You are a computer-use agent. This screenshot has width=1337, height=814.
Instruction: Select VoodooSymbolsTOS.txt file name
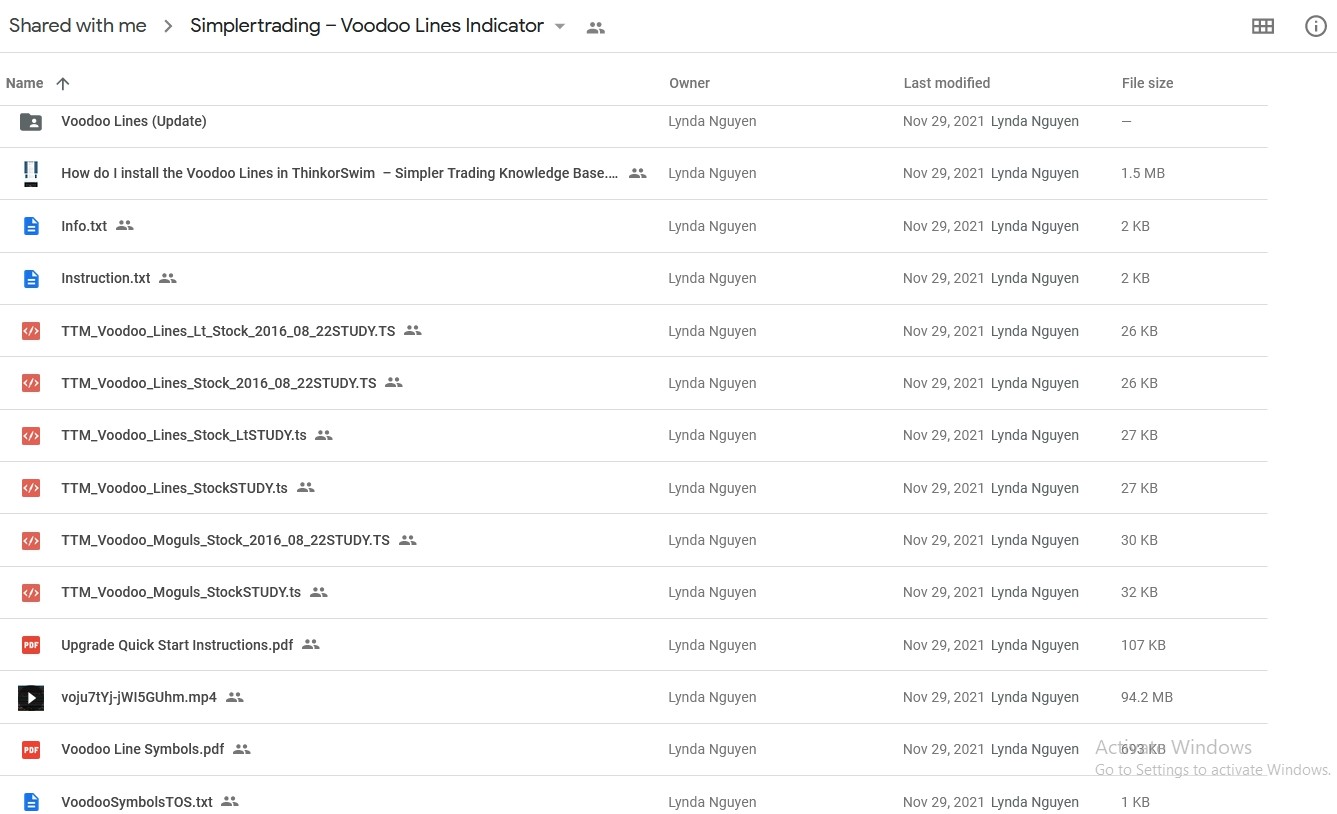point(137,802)
